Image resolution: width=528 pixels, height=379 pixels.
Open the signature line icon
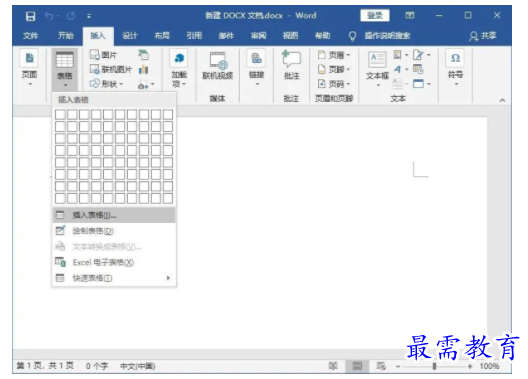[x=421, y=55]
